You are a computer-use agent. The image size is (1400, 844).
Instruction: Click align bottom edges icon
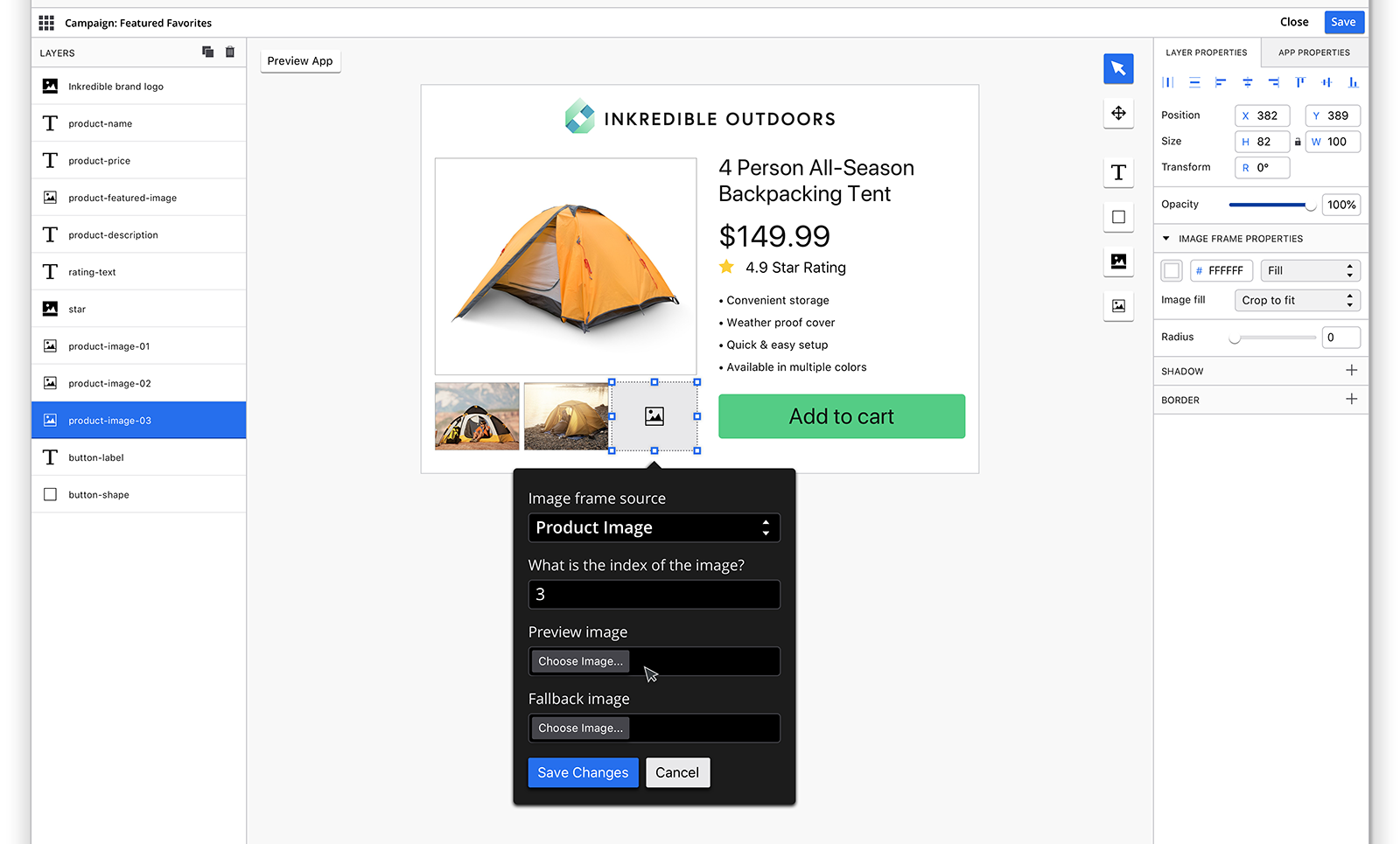pos(1354,82)
